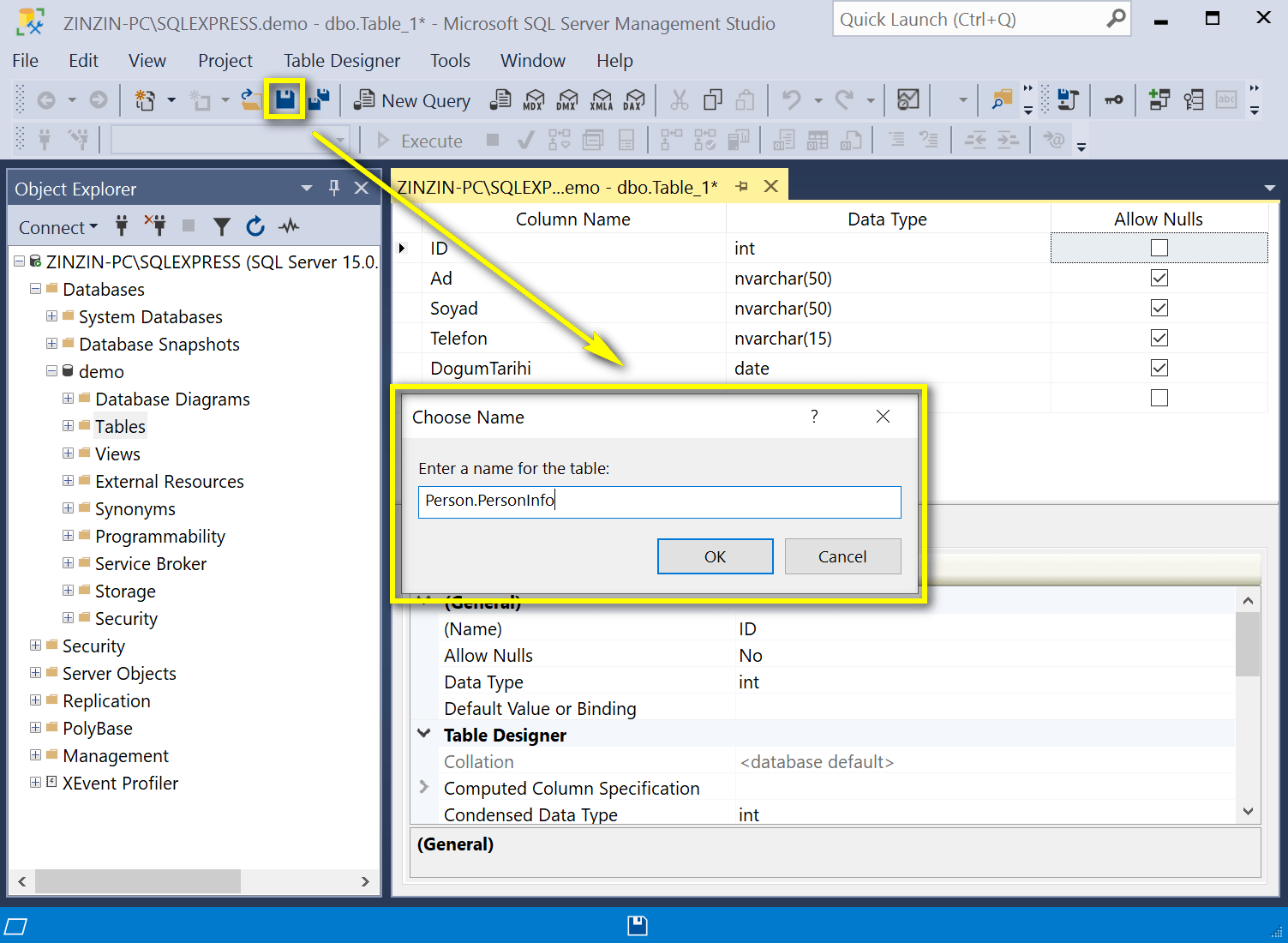Open the Edit menu
1288x943 pixels.
coord(83,61)
